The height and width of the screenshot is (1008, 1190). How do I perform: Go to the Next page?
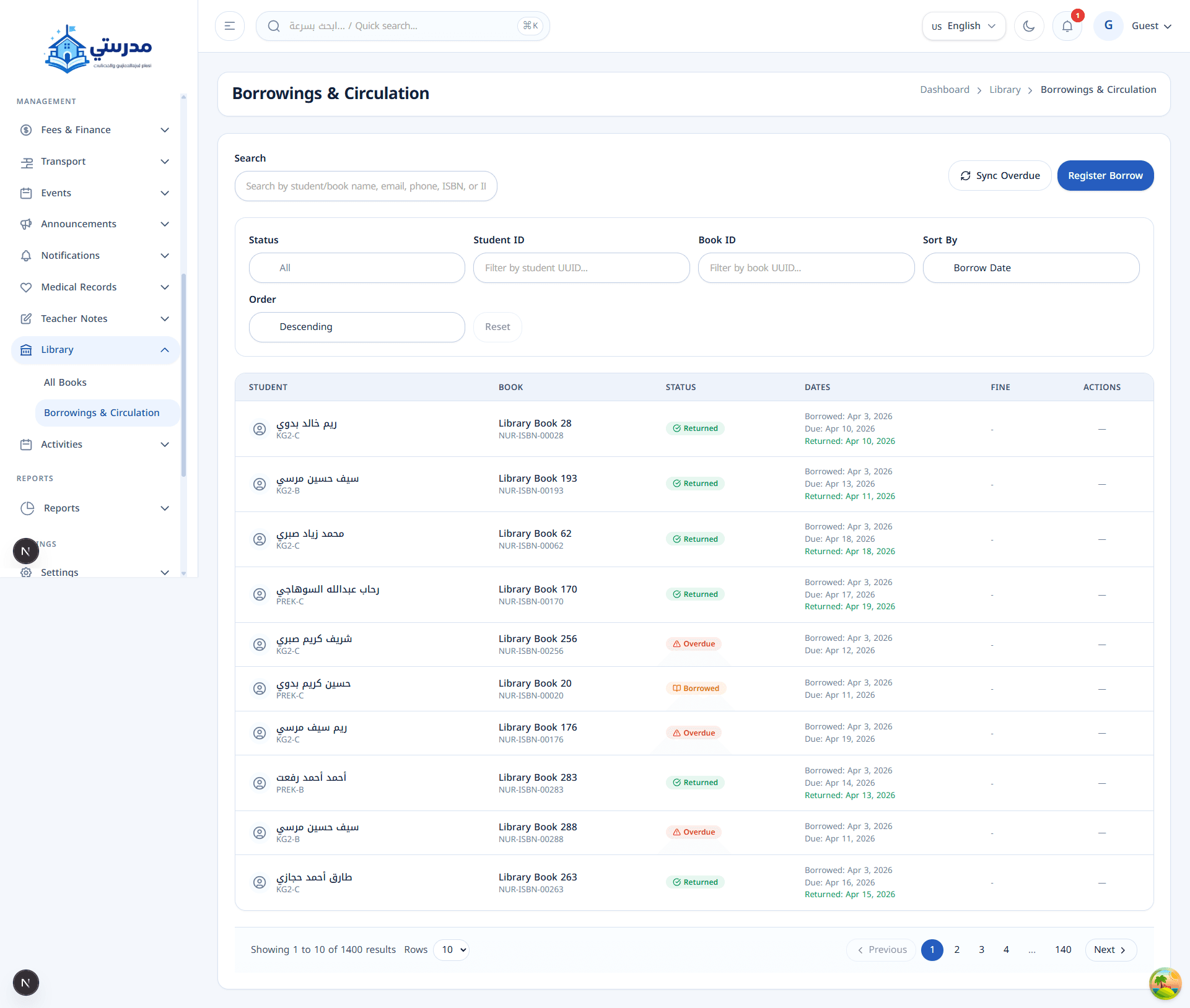click(1111, 950)
